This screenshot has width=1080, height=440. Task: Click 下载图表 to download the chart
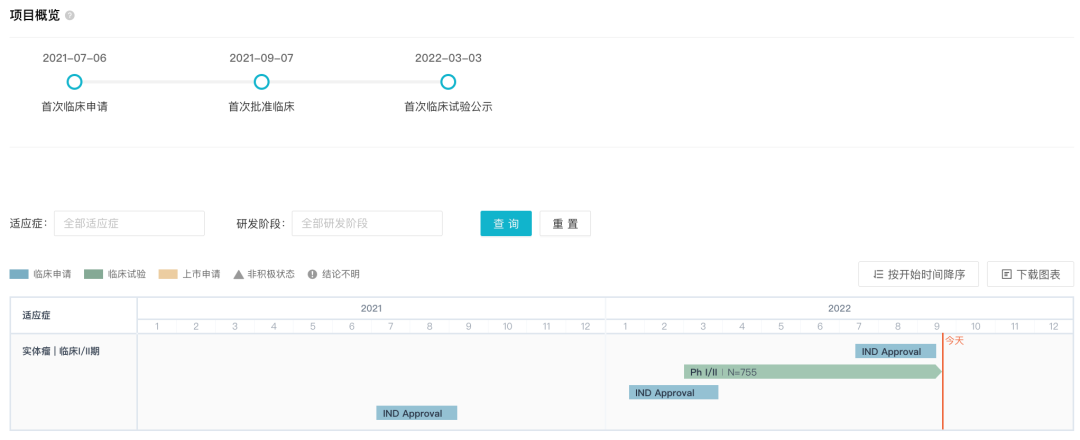point(1030,274)
